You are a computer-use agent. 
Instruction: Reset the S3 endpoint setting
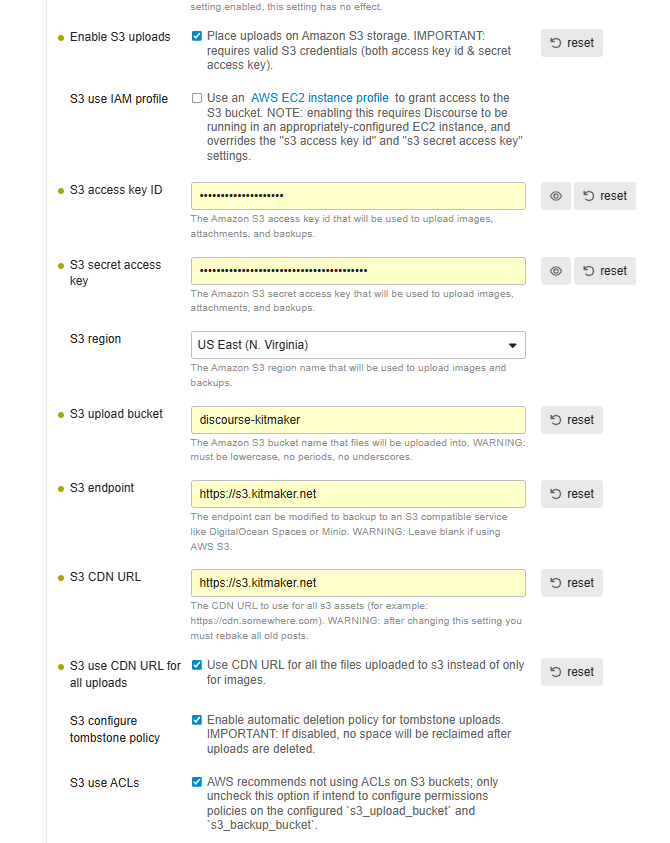click(572, 494)
